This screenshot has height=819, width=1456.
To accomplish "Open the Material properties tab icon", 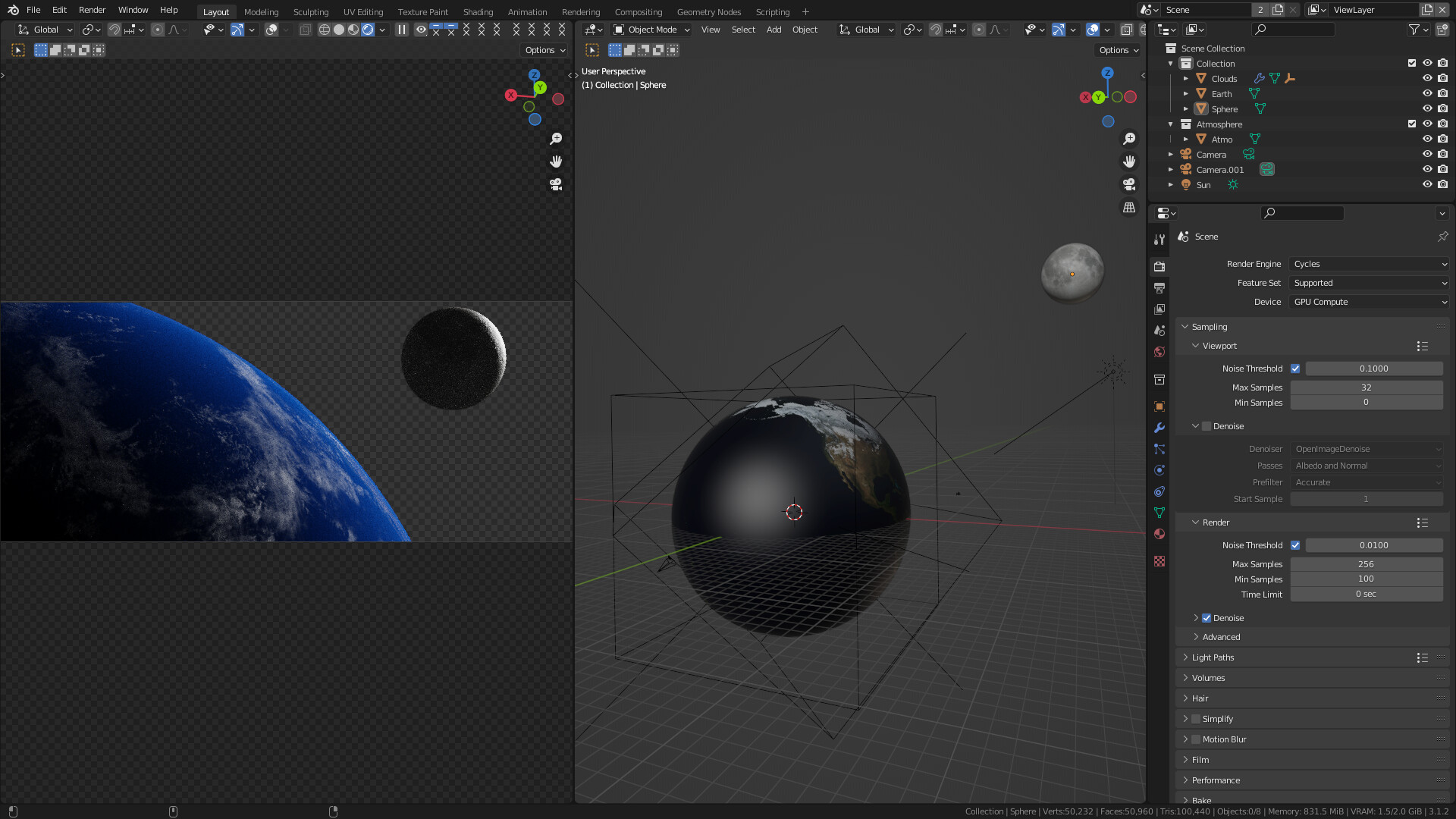I will tap(1159, 534).
